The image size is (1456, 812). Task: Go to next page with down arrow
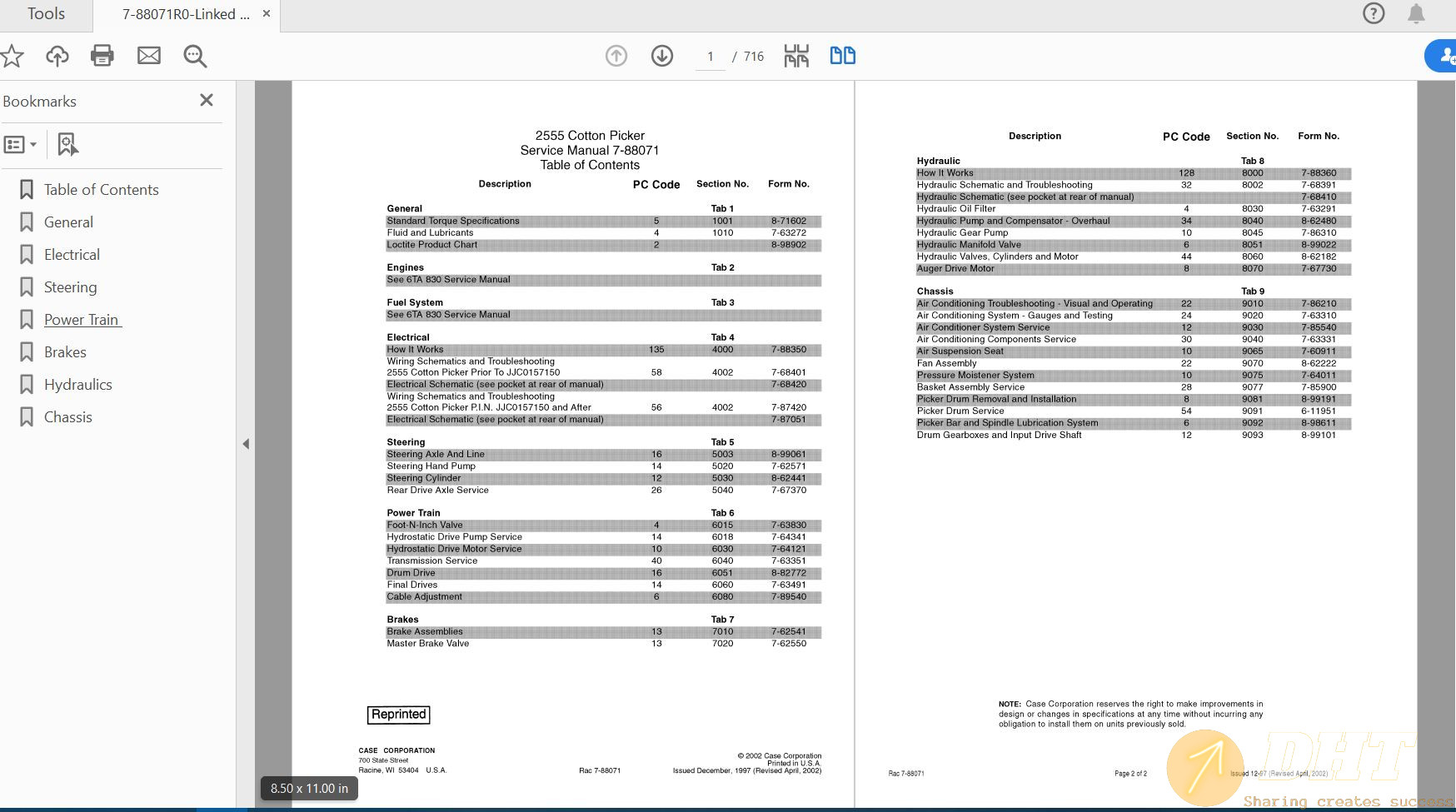pyautogui.click(x=662, y=56)
